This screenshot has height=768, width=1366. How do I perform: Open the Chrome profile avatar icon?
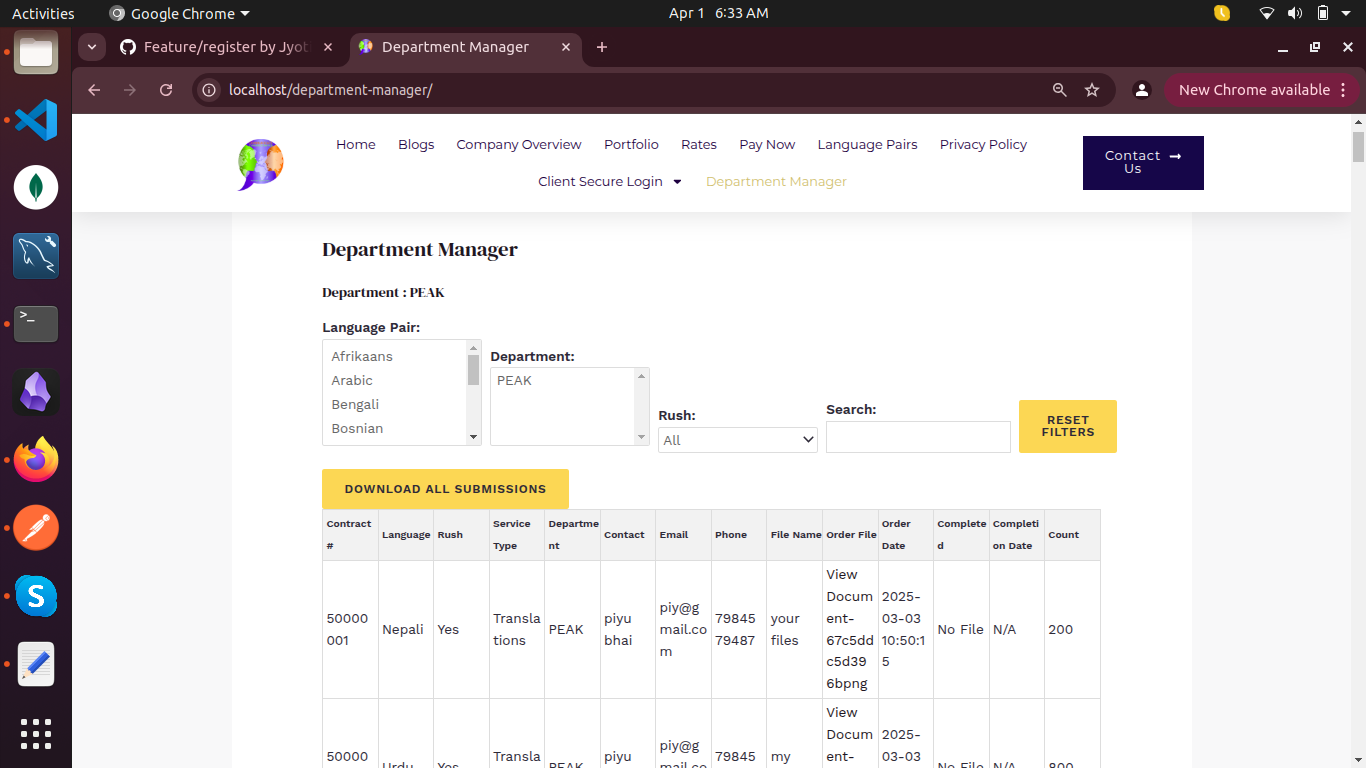(x=1141, y=90)
